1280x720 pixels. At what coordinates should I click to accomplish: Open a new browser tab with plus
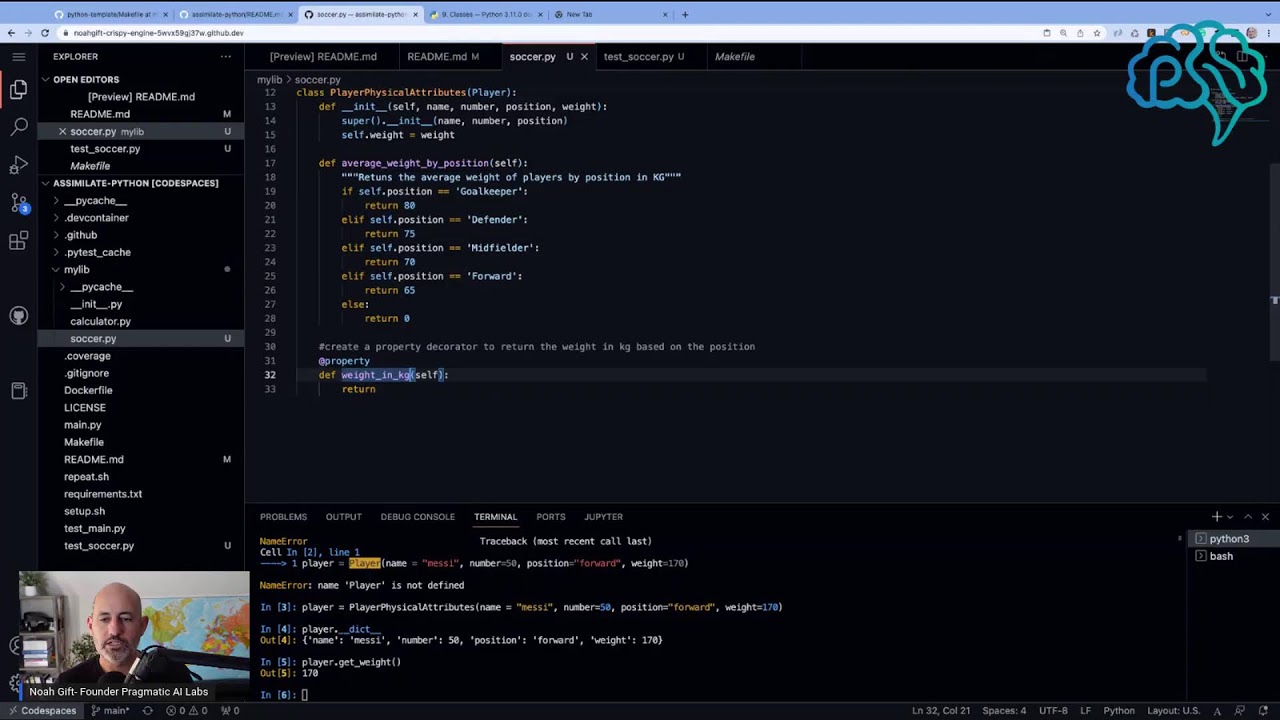pyautogui.click(x=685, y=15)
